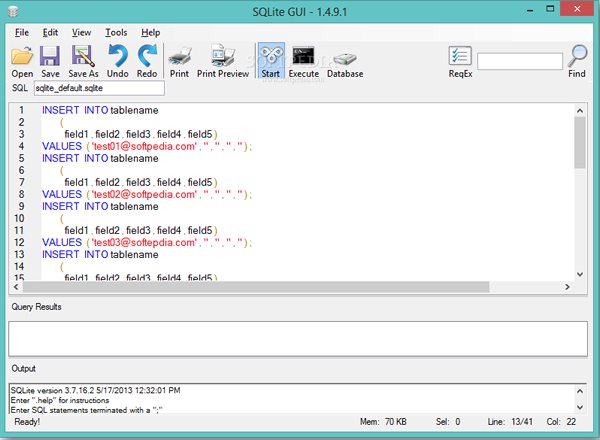
Task: Click the Mem: 70 KB status entry
Action: point(383,422)
